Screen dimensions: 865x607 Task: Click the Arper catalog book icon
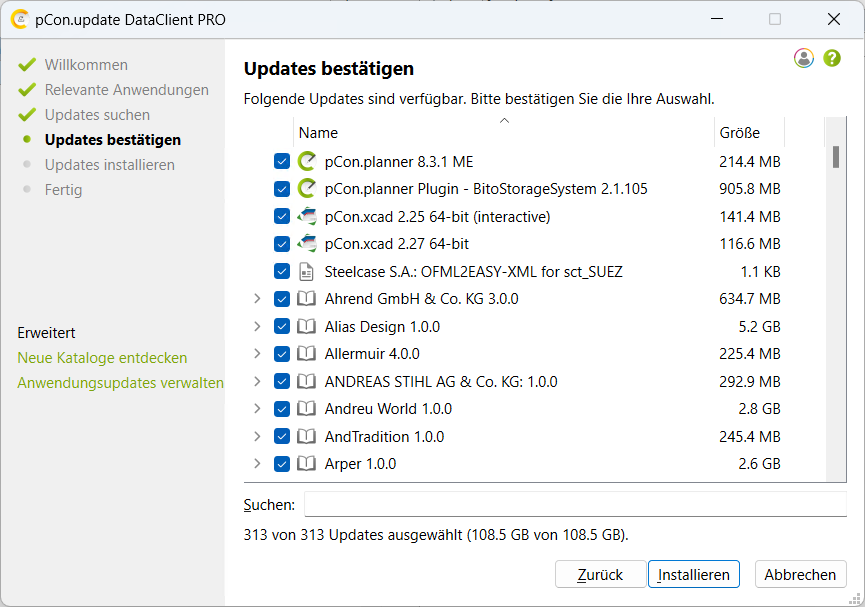[x=306, y=463]
